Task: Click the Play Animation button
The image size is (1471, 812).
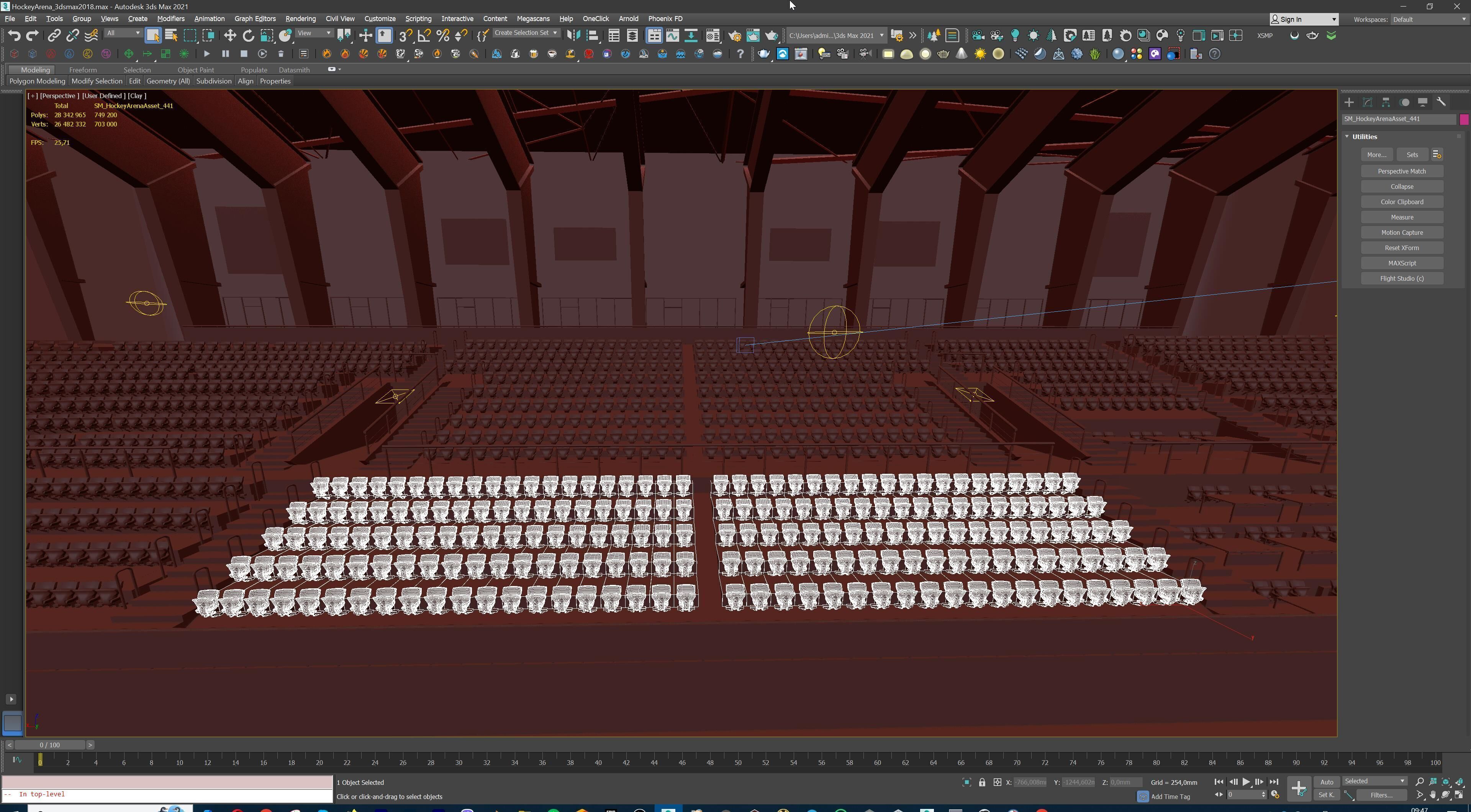Action: coord(1246,782)
